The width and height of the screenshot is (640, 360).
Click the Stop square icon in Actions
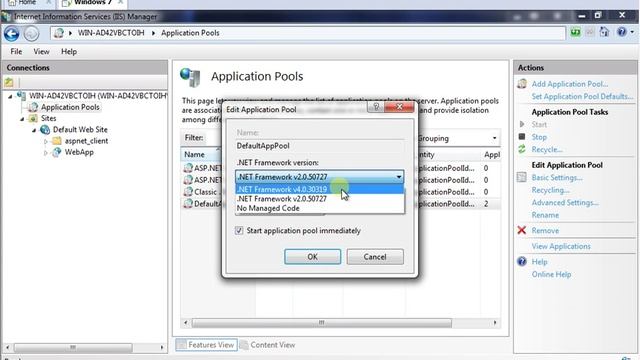[x=522, y=136]
